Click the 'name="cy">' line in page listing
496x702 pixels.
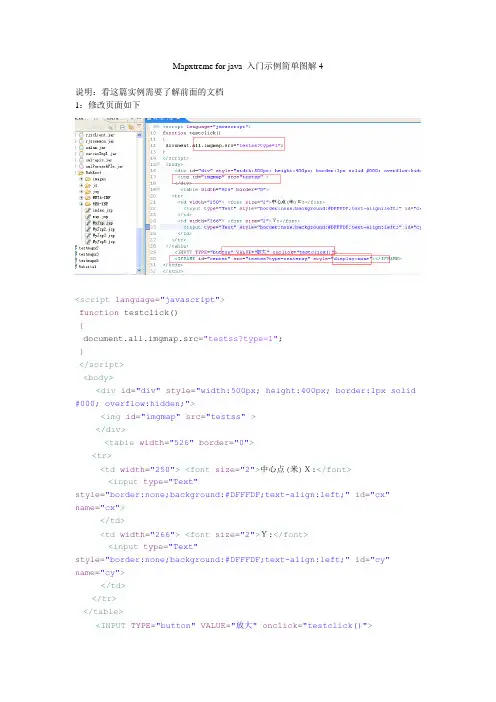coord(100,573)
